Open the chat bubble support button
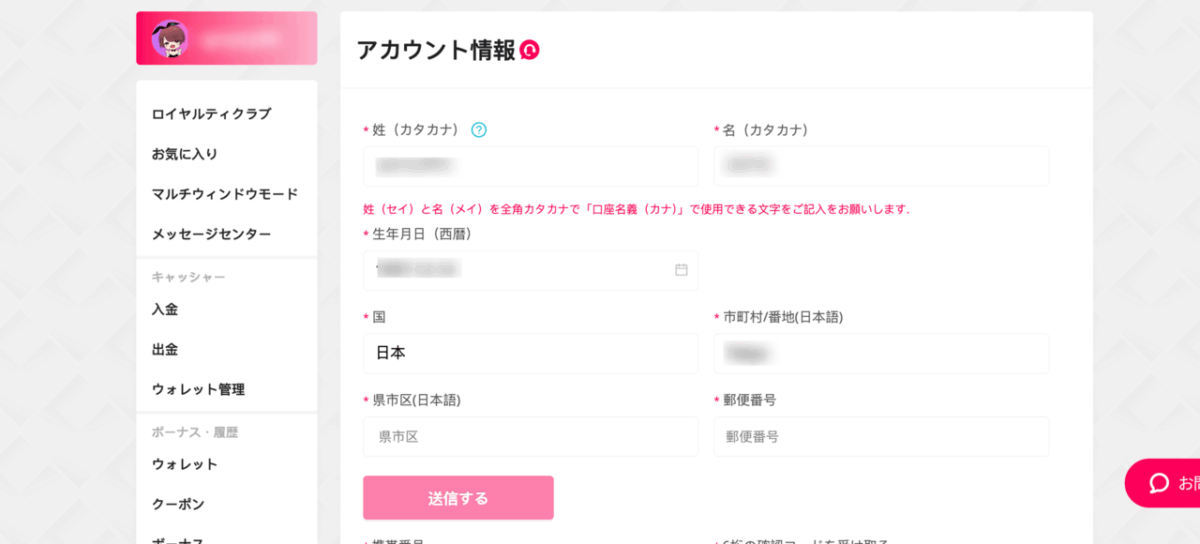This screenshot has height=544, width=1200. 1162,483
